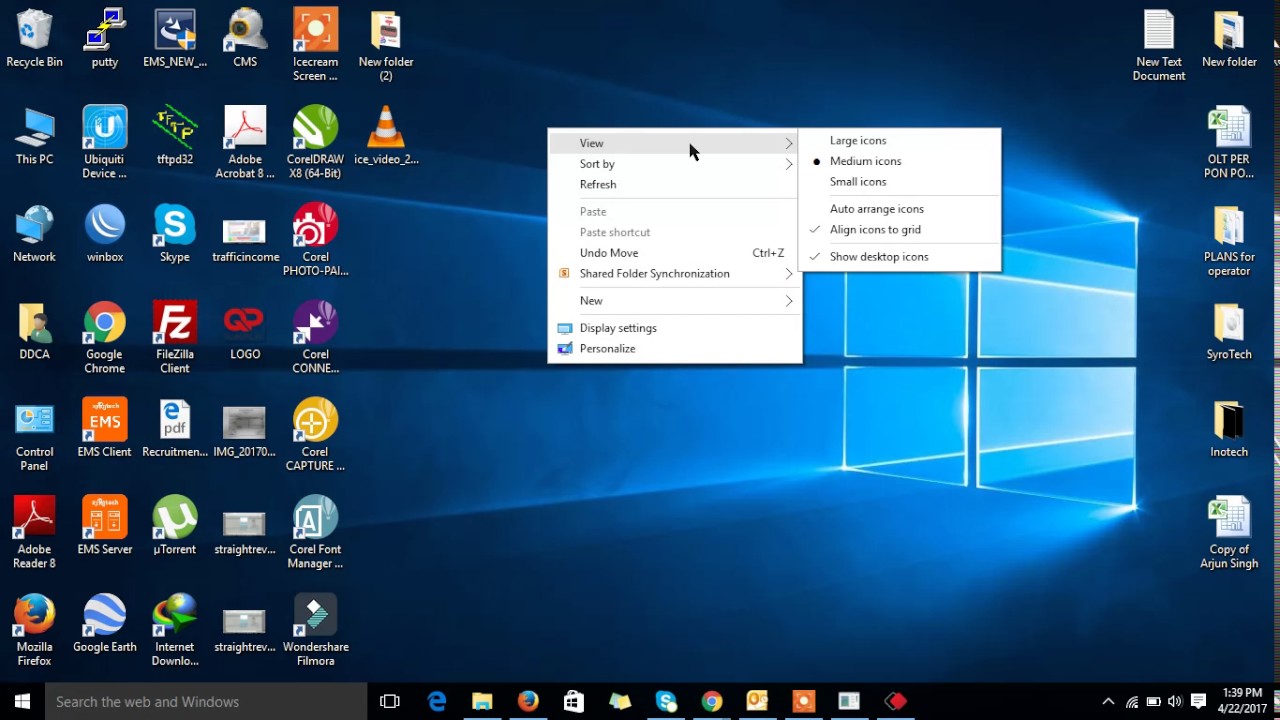Open Windows Store from the taskbar

point(573,702)
